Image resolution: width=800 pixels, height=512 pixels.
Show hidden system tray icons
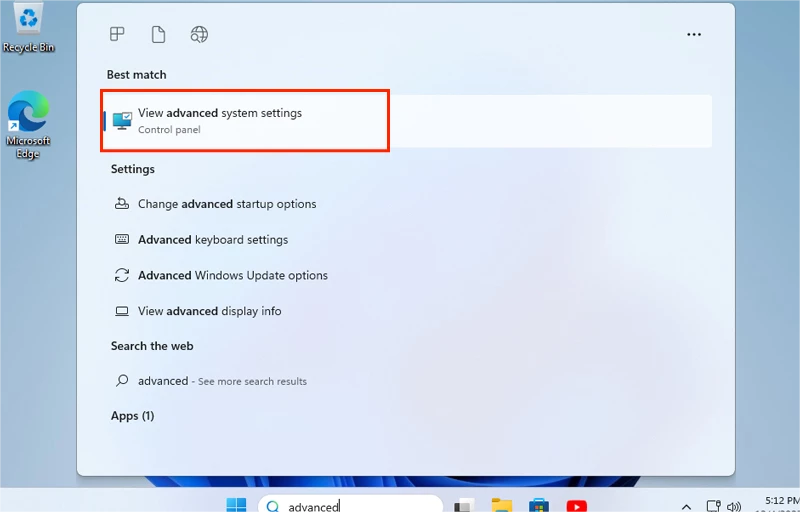(686, 506)
